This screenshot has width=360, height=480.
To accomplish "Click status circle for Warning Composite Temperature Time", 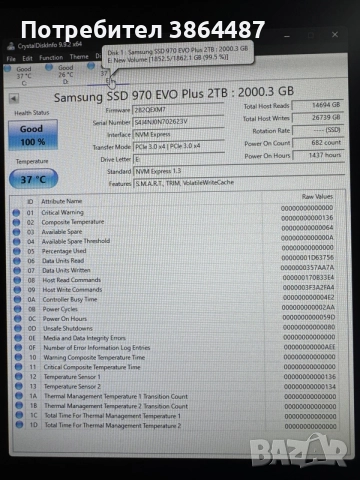I will coord(18,357).
